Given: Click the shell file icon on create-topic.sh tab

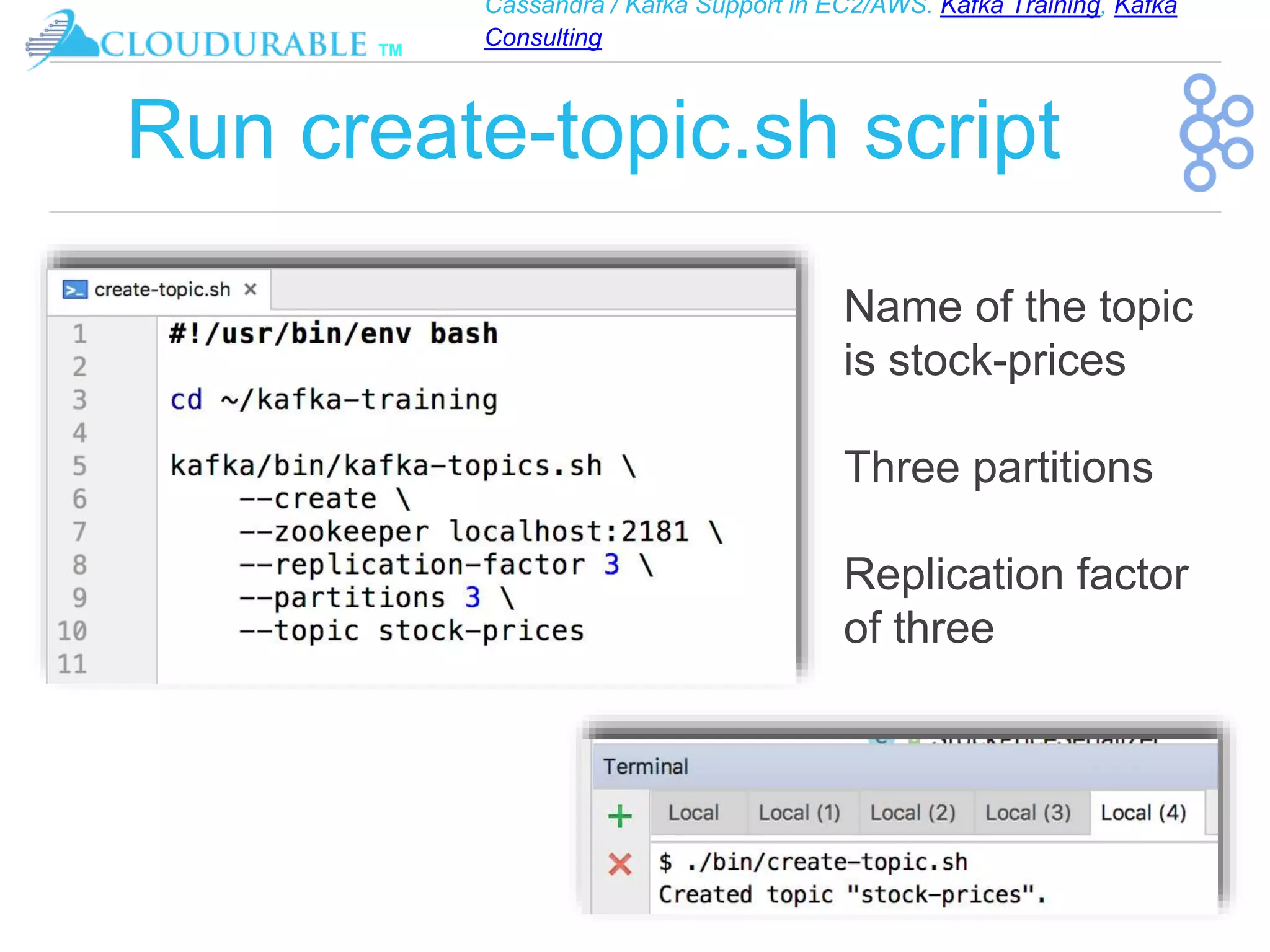Looking at the screenshot, I should [75, 289].
